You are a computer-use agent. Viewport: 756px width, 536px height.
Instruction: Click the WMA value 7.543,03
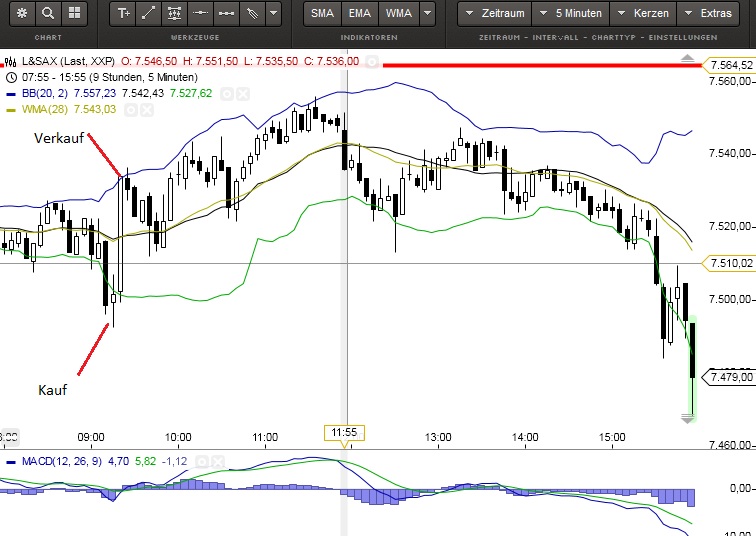coord(95,109)
